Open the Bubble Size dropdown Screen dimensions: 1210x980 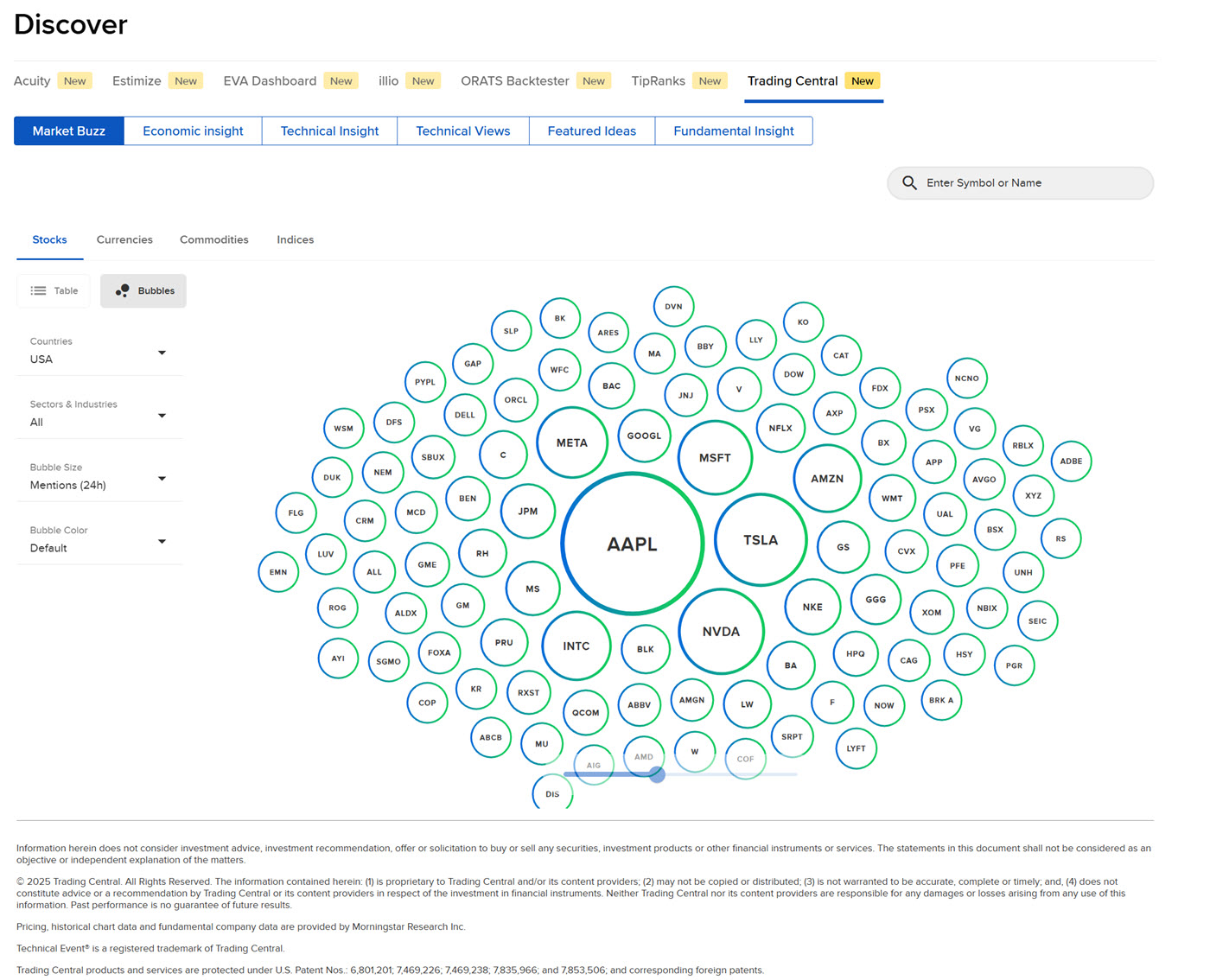point(99,478)
